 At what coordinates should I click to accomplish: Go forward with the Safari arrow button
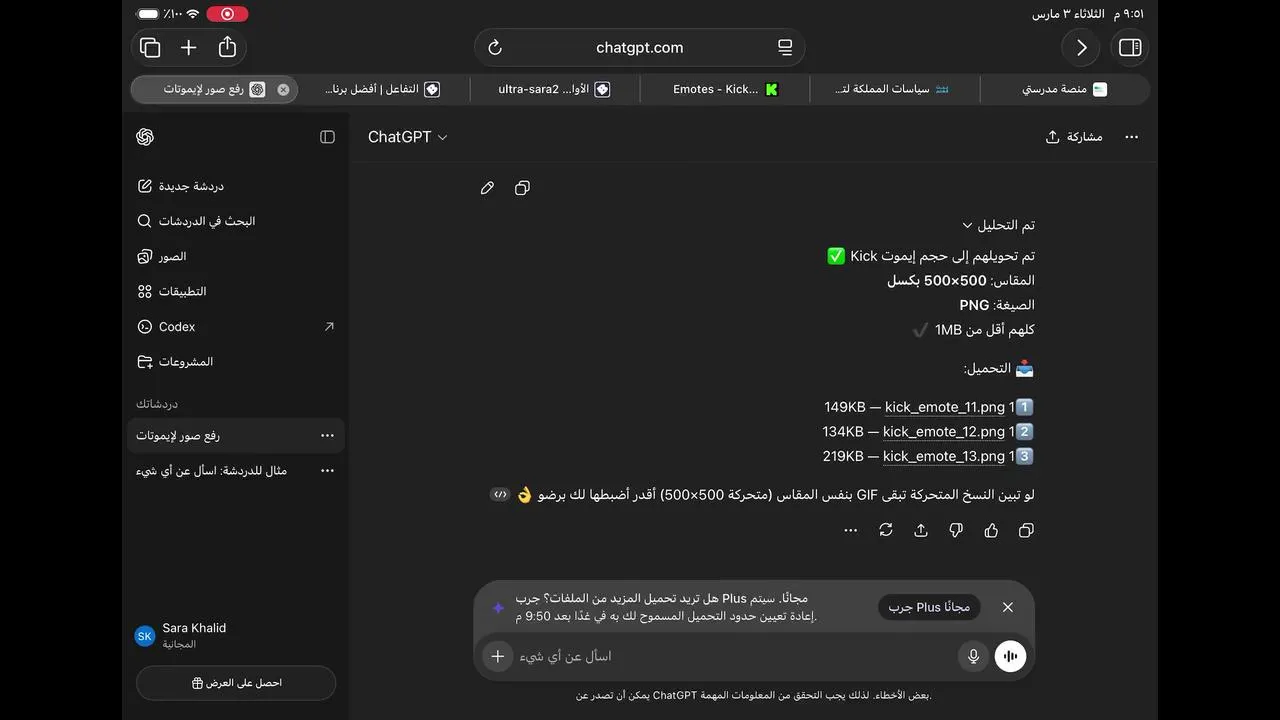coord(1081,48)
